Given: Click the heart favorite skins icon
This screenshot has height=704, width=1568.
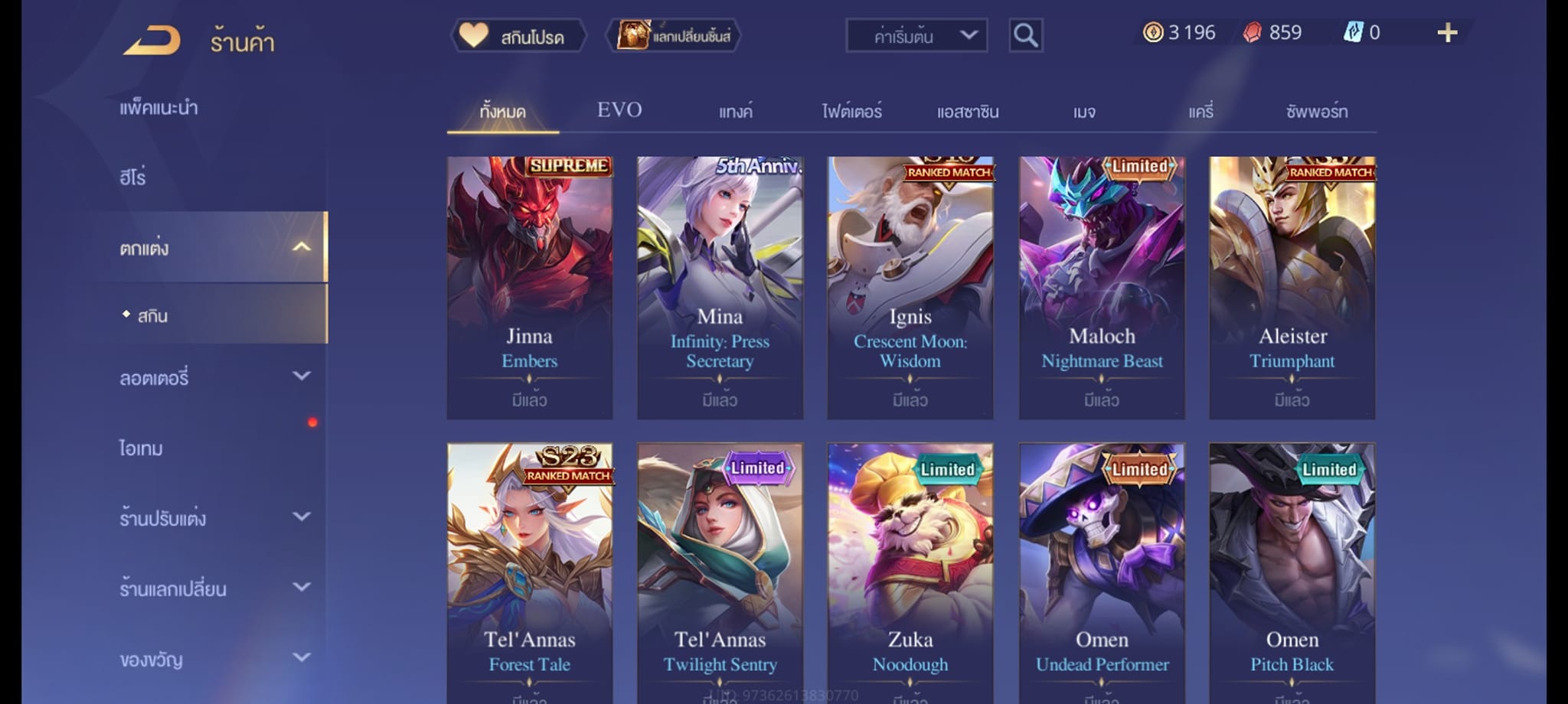Looking at the screenshot, I should (473, 35).
